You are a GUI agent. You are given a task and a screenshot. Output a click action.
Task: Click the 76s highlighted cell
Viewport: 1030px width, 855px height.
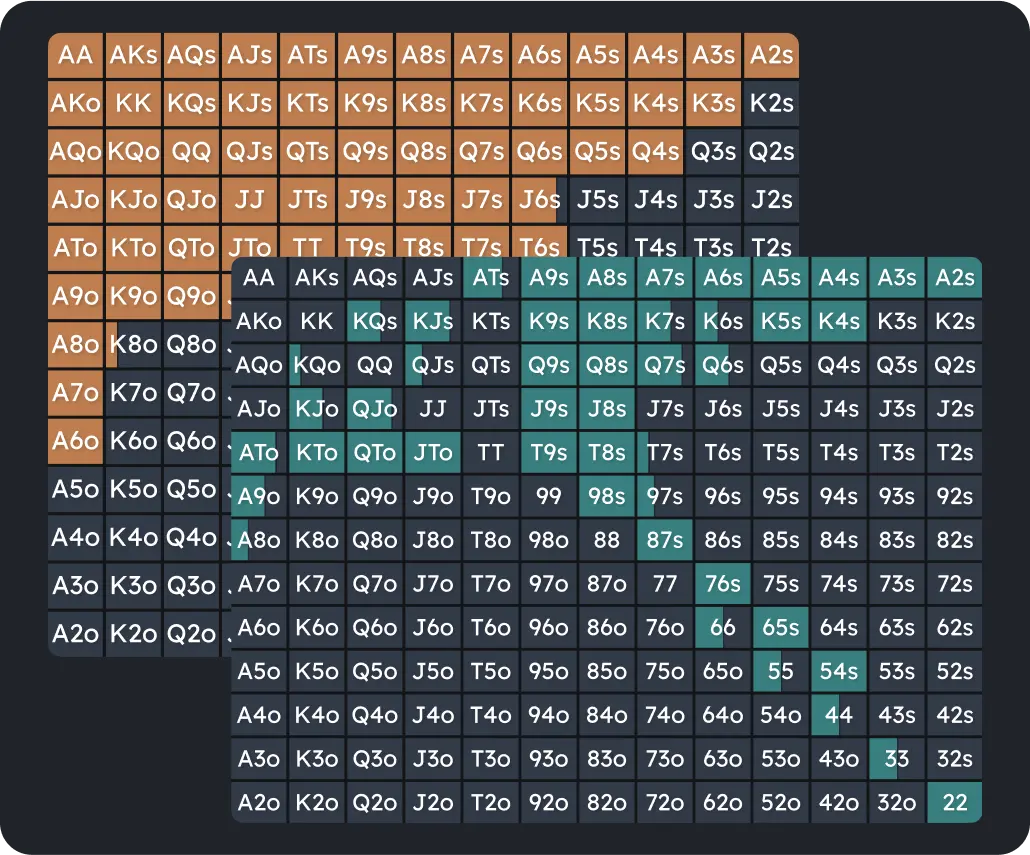click(722, 583)
